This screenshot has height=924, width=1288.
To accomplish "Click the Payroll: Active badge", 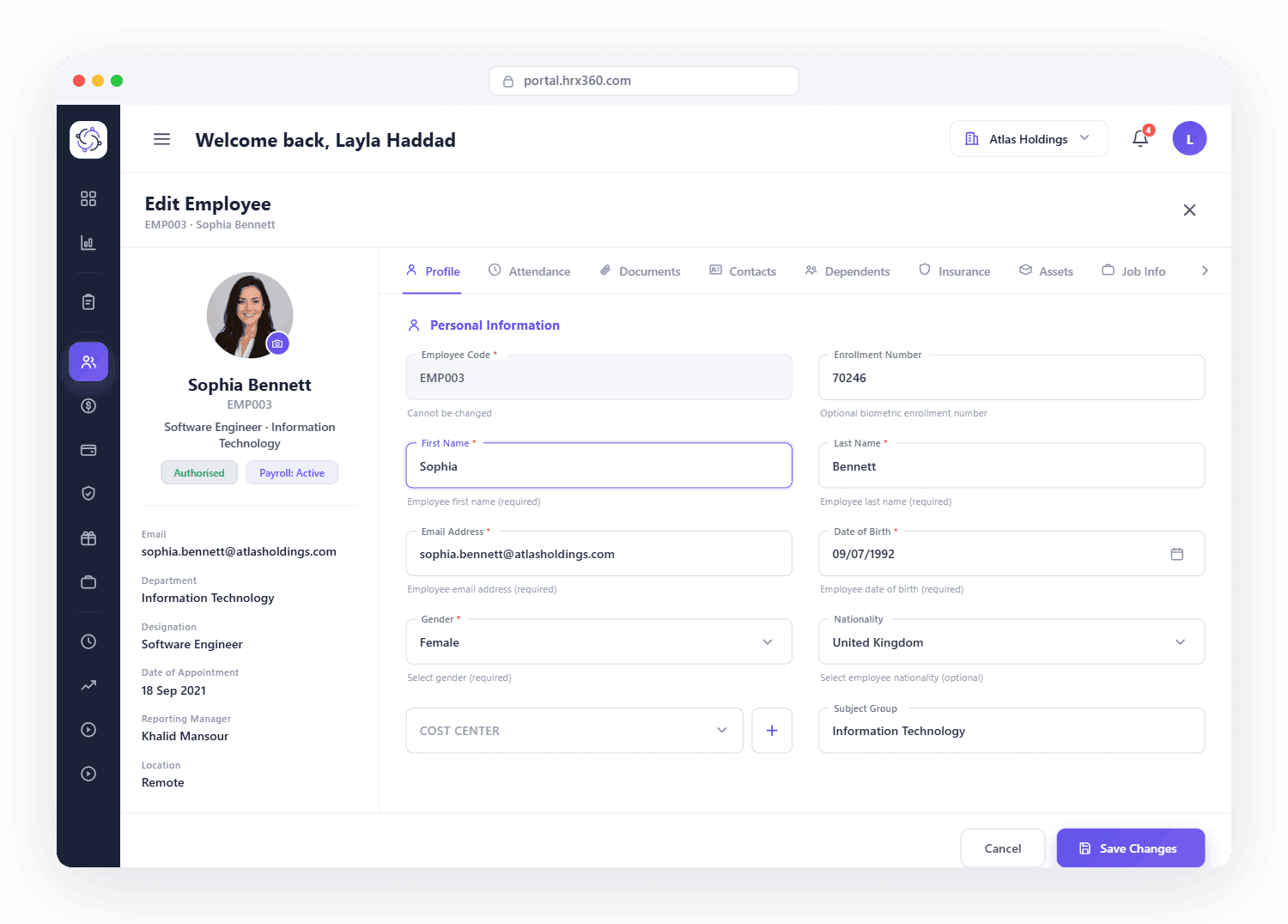I will [292, 473].
